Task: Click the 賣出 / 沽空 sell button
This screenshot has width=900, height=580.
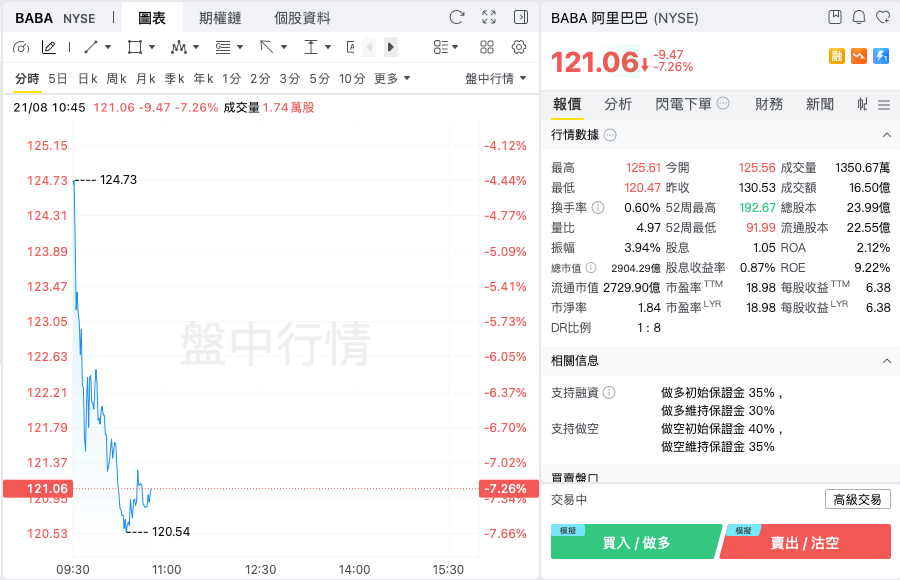Action: [805, 542]
